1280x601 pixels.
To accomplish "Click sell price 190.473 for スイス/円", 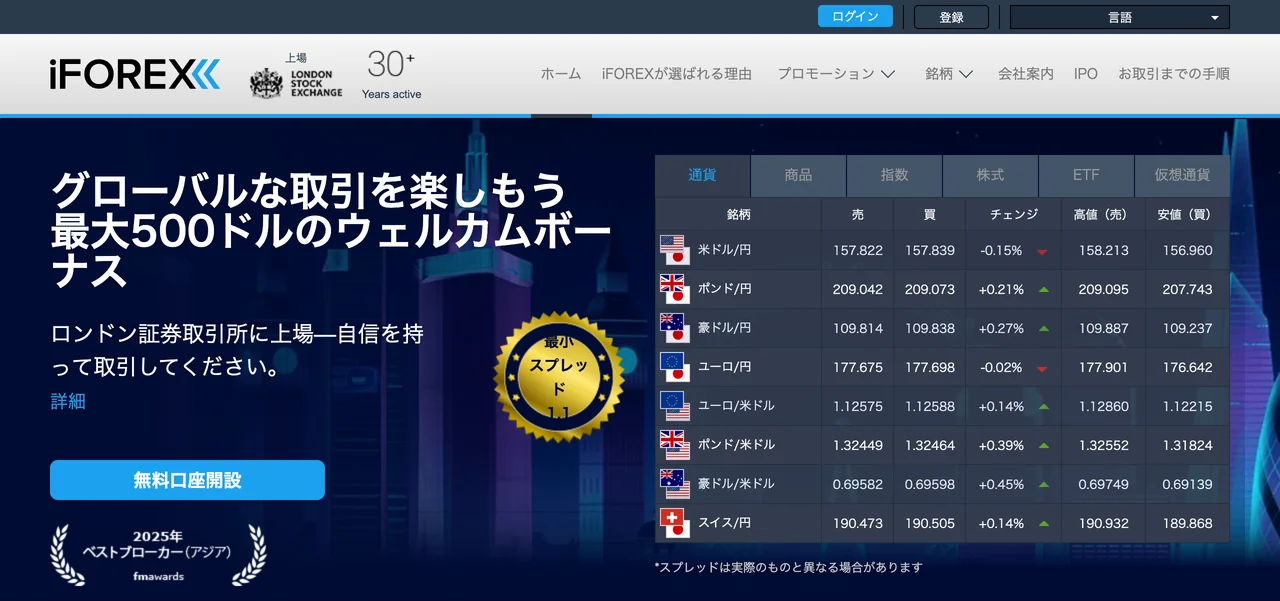I will [x=858, y=523].
